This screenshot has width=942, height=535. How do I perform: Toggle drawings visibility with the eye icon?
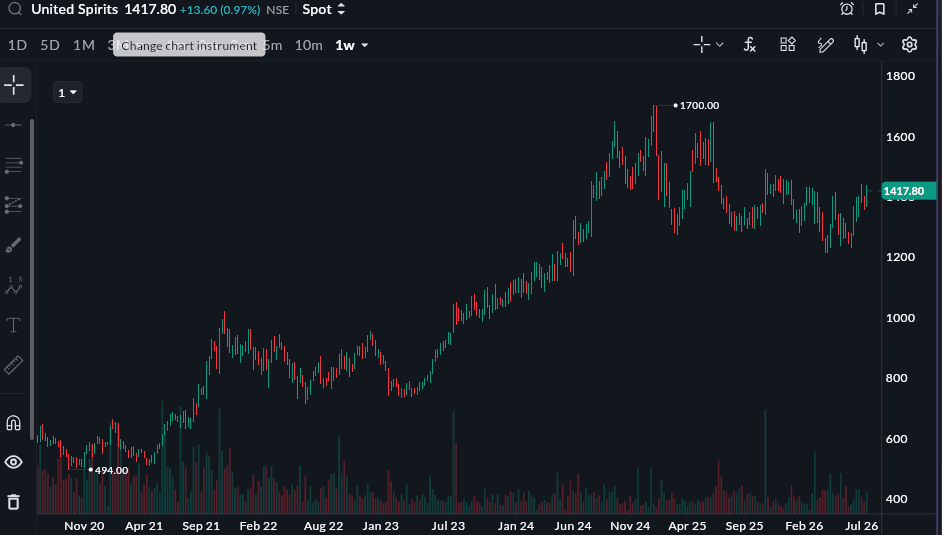(13, 462)
